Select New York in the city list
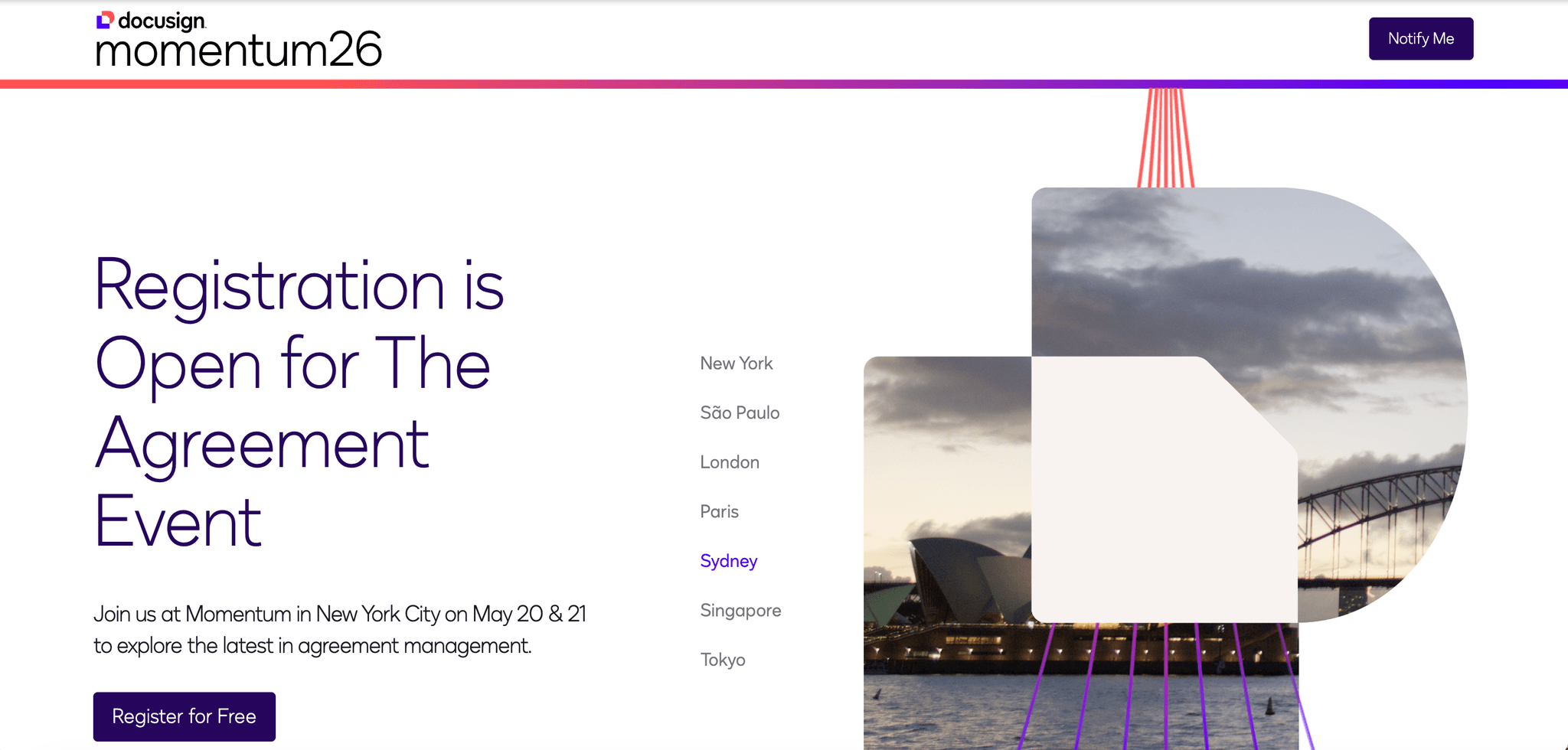This screenshot has width=1568, height=750. click(737, 364)
